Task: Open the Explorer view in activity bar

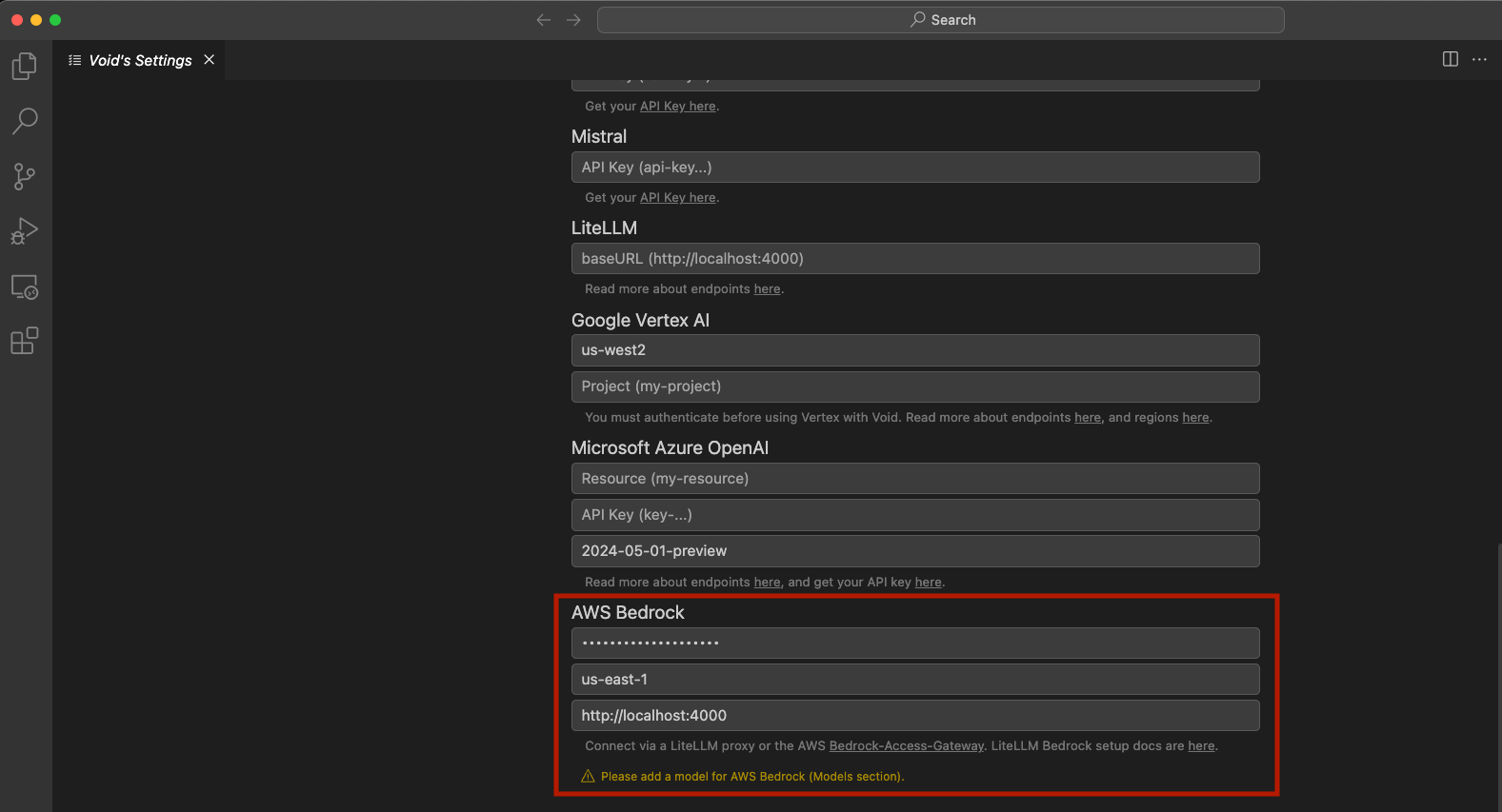Action: point(25,66)
